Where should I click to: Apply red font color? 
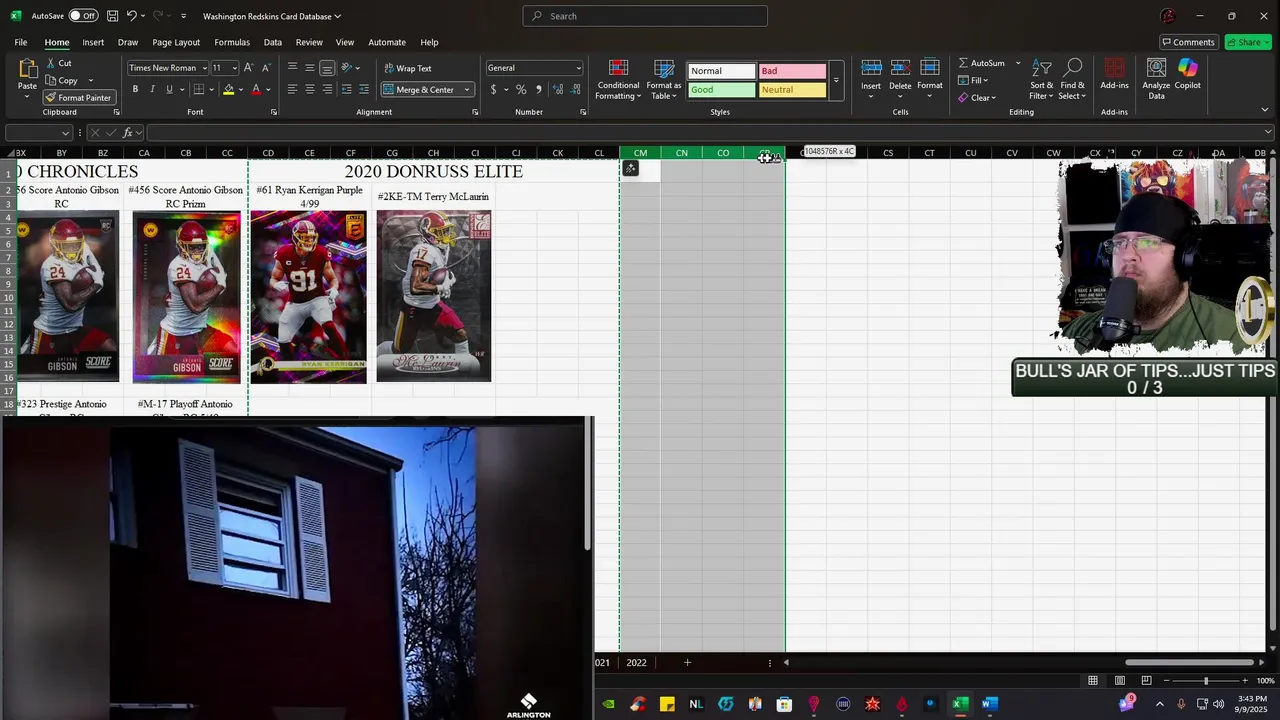(x=256, y=89)
